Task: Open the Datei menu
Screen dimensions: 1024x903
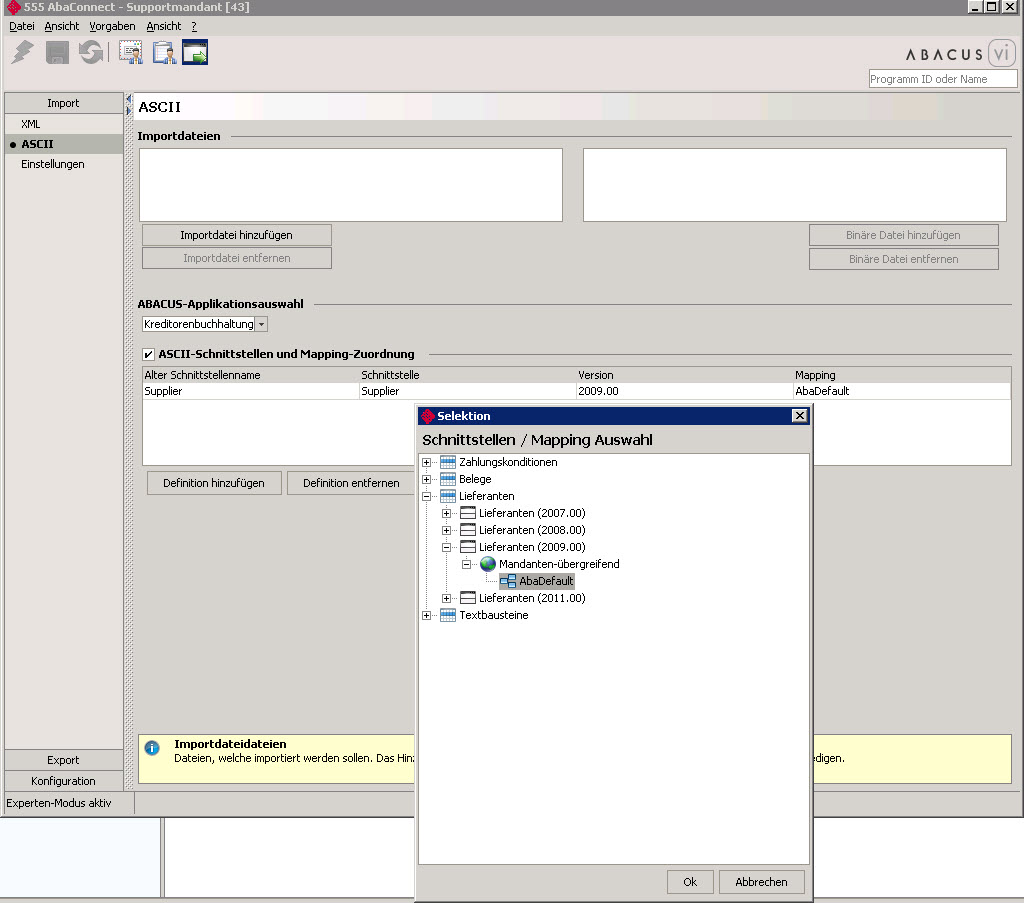Action: tap(22, 26)
